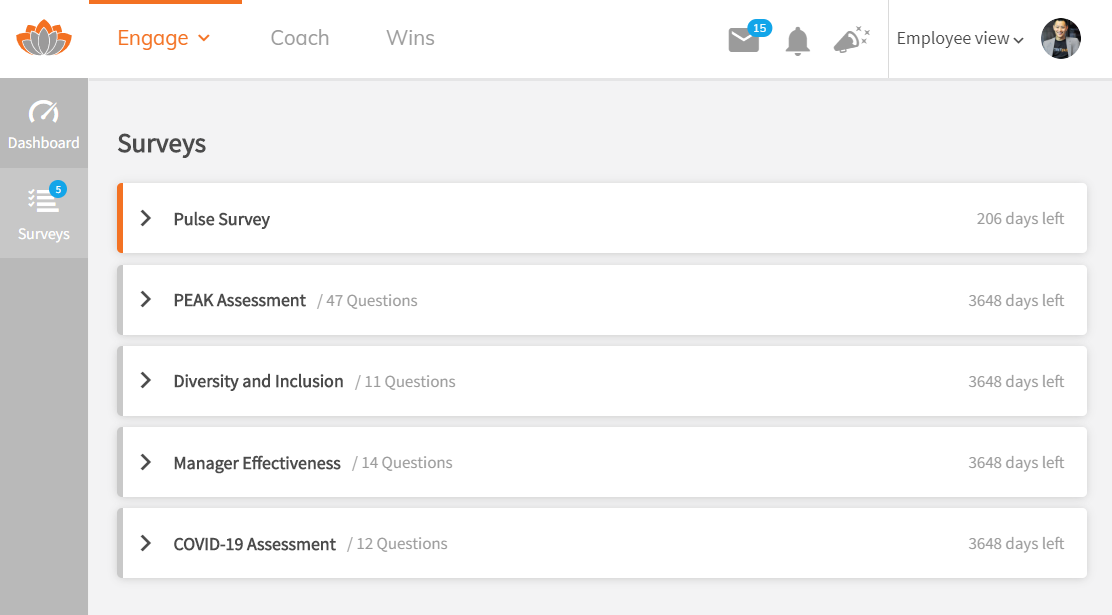Open the Pulse Survey title

222,219
